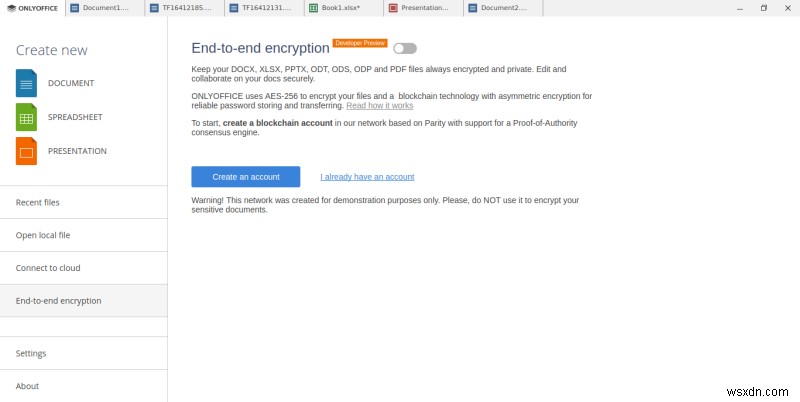
Task: Click the I already have an account link
Action: [367, 177]
